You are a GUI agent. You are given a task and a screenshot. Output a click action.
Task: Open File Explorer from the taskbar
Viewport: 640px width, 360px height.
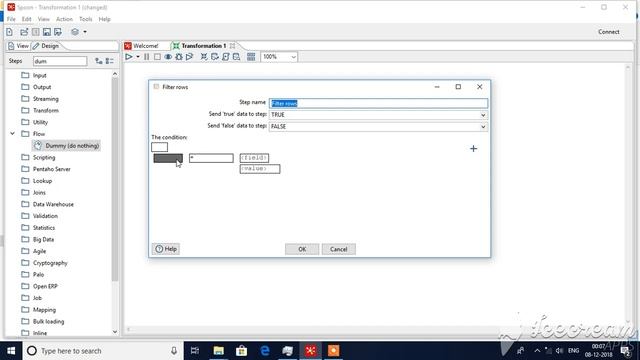tap(219, 351)
